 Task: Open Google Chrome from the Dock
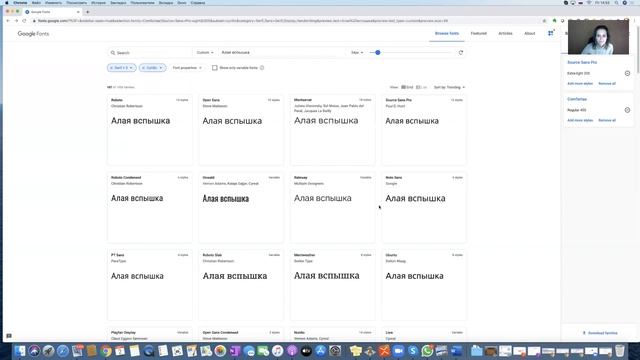[106, 351]
